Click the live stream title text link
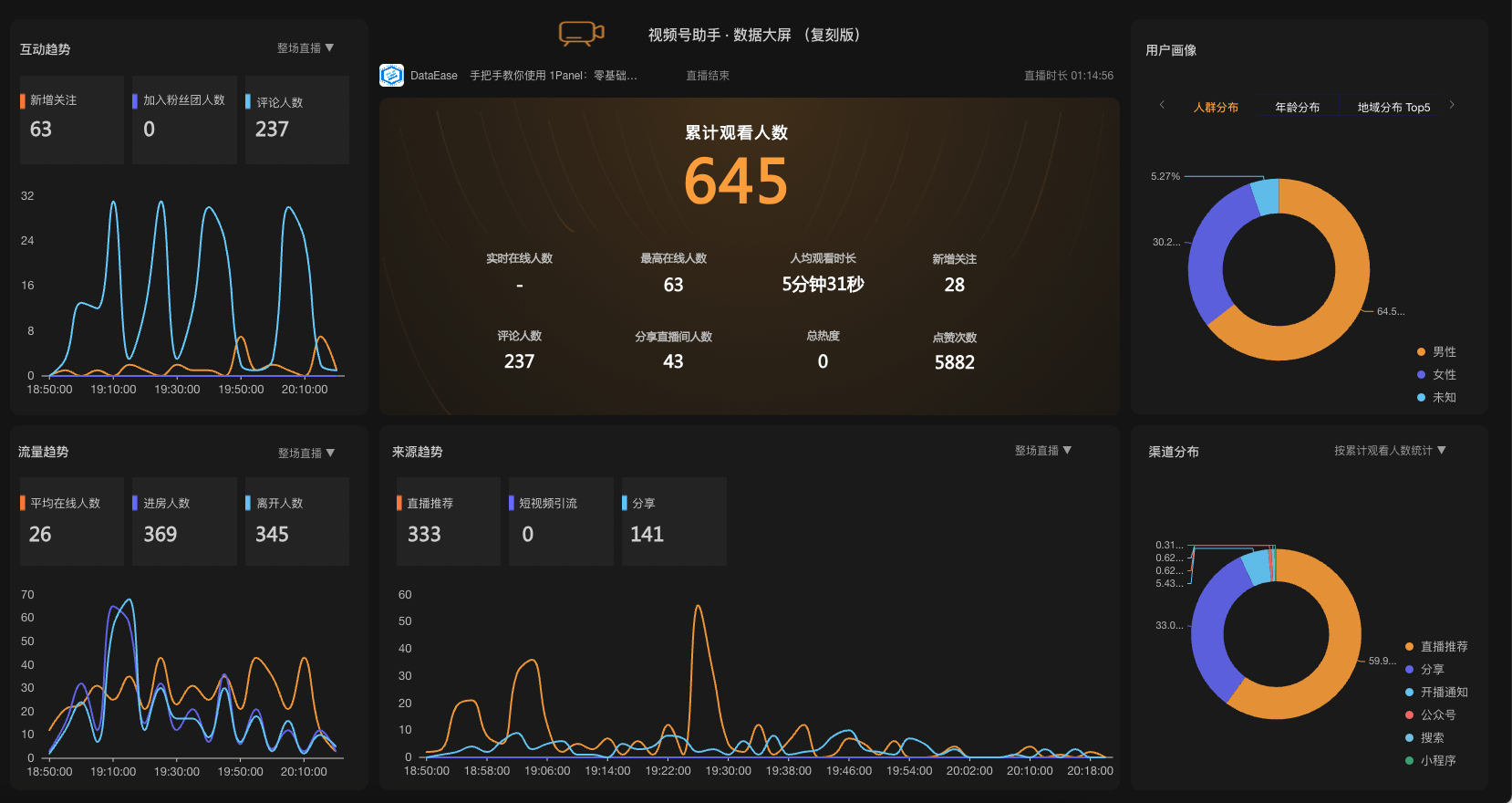This screenshot has width=1512, height=803. click(x=554, y=76)
